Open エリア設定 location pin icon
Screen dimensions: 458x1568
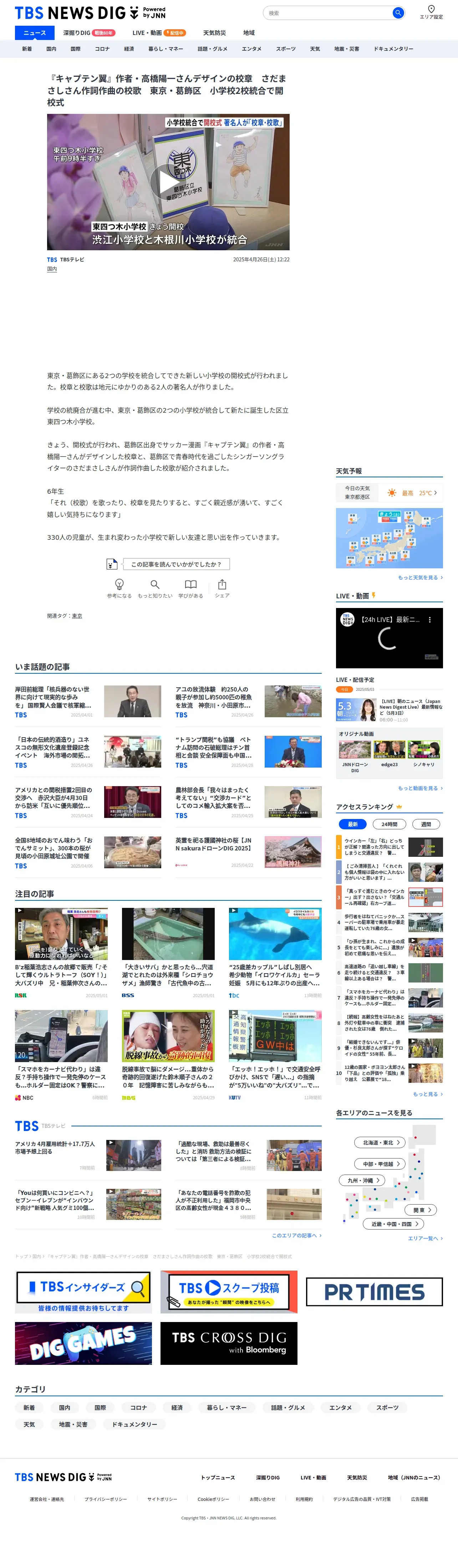[x=431, y=9]
